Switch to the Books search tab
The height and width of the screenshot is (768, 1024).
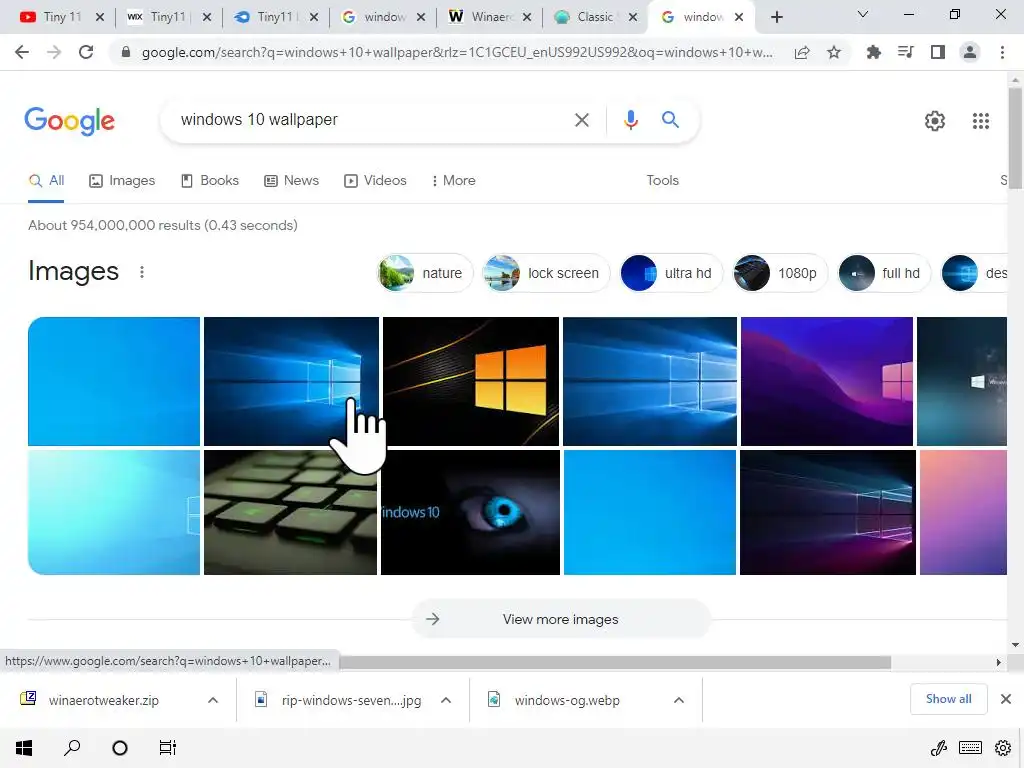pyautogui.click(x=210, y=180)
